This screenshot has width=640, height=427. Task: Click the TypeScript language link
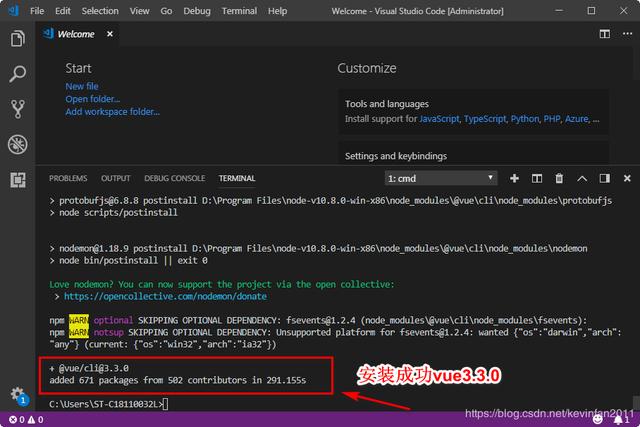coord(485,119)
